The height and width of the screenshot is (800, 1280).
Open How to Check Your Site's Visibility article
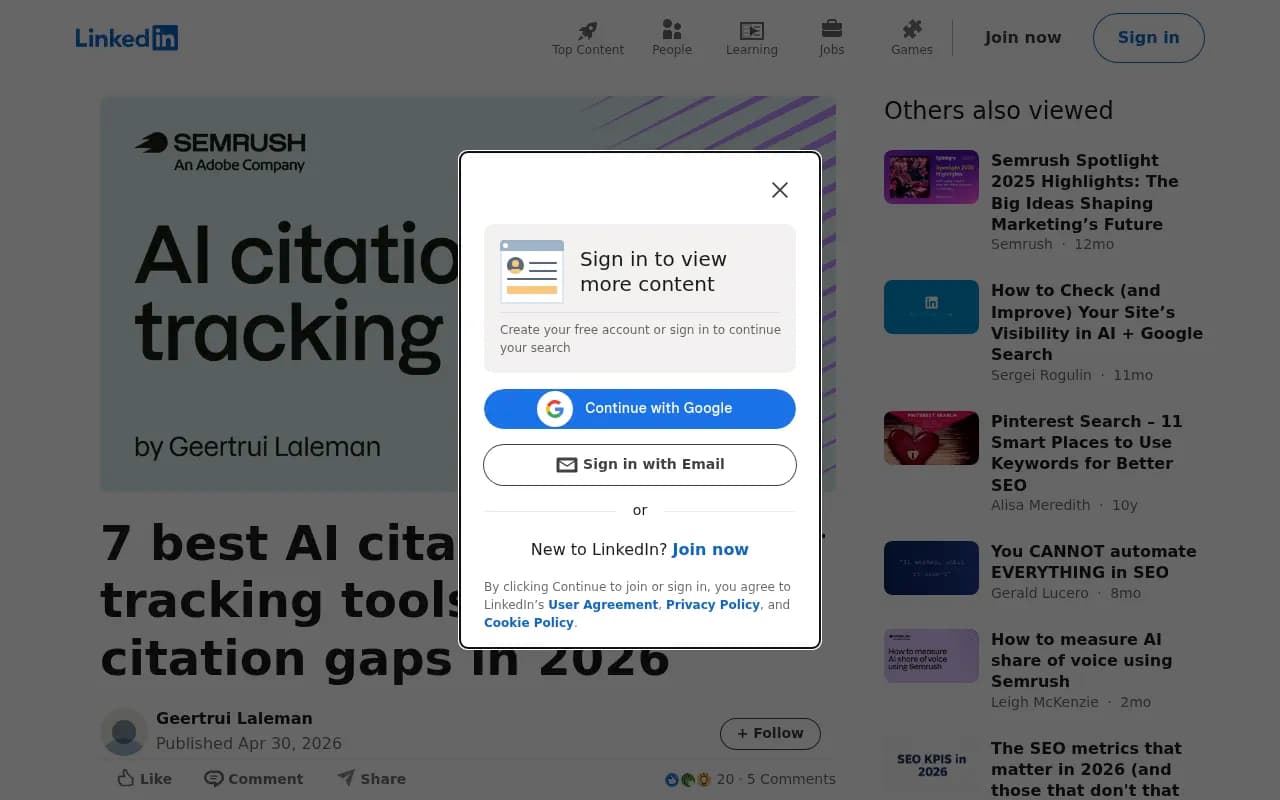[x=1097, y=322]
